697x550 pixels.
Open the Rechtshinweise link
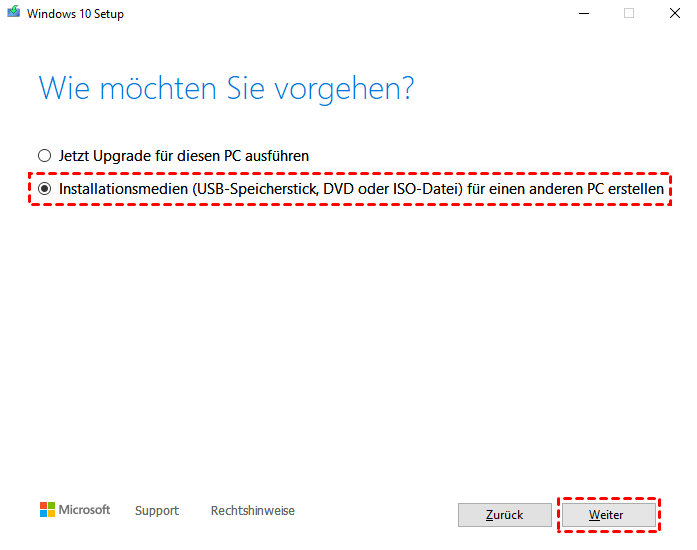252,511
